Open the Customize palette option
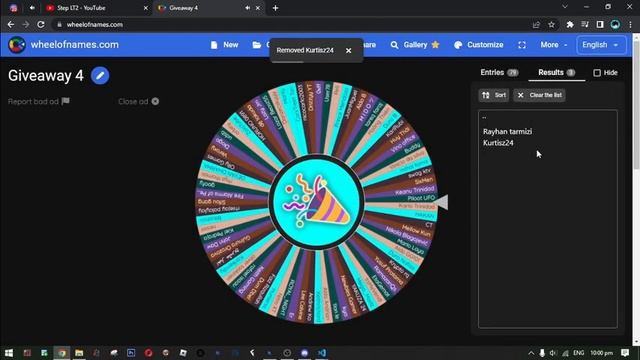The image size is (640, 360). point(479,45)
